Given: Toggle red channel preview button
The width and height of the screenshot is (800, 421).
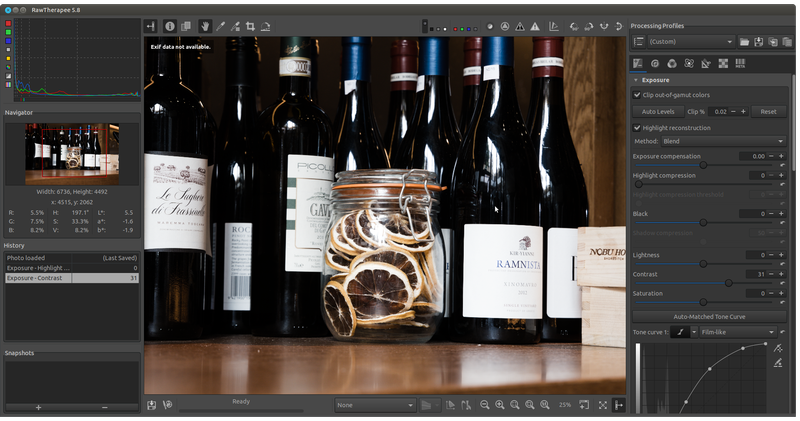Looking at the screenshot, I should [455, 29].
